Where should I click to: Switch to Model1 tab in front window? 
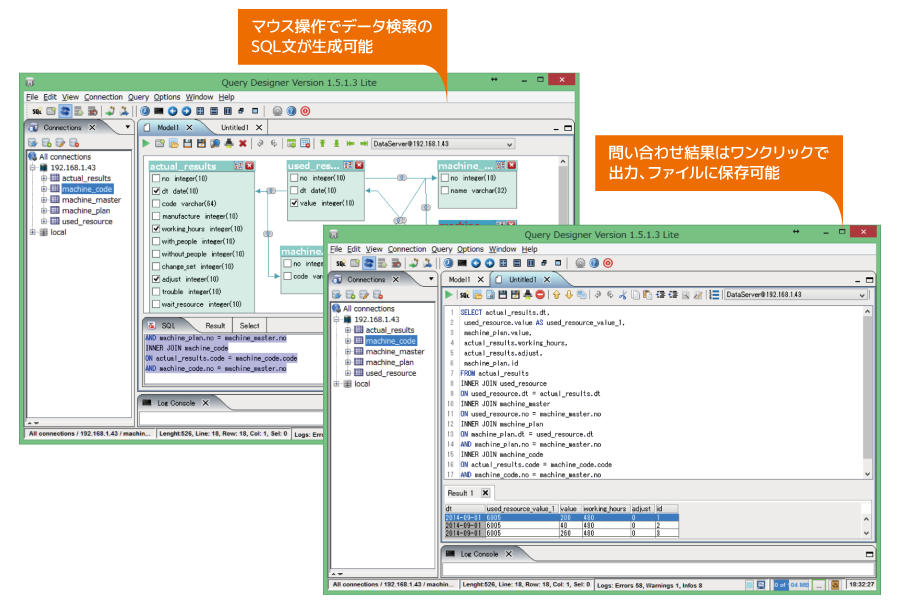click(x=459, y=280)
